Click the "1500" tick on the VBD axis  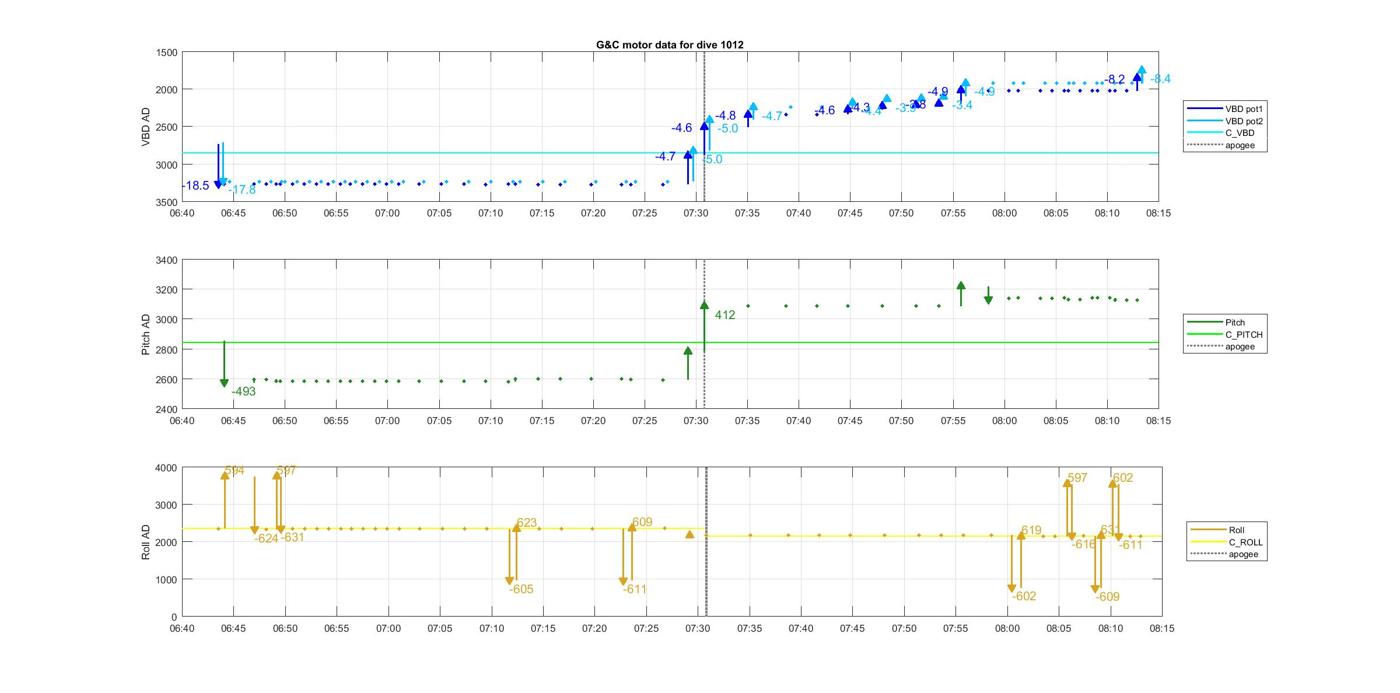167,52
